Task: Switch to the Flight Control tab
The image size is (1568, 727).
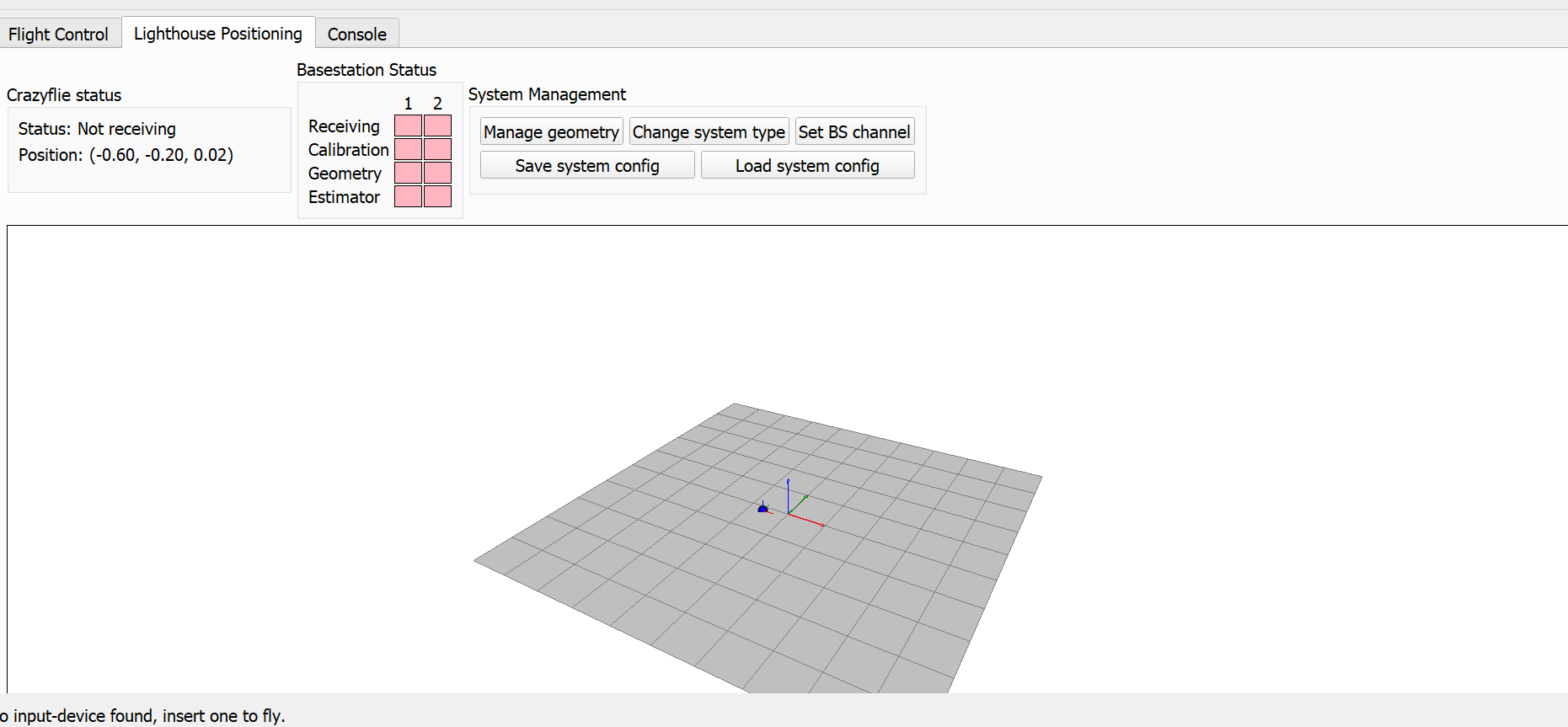Action: tap(58, 35)
